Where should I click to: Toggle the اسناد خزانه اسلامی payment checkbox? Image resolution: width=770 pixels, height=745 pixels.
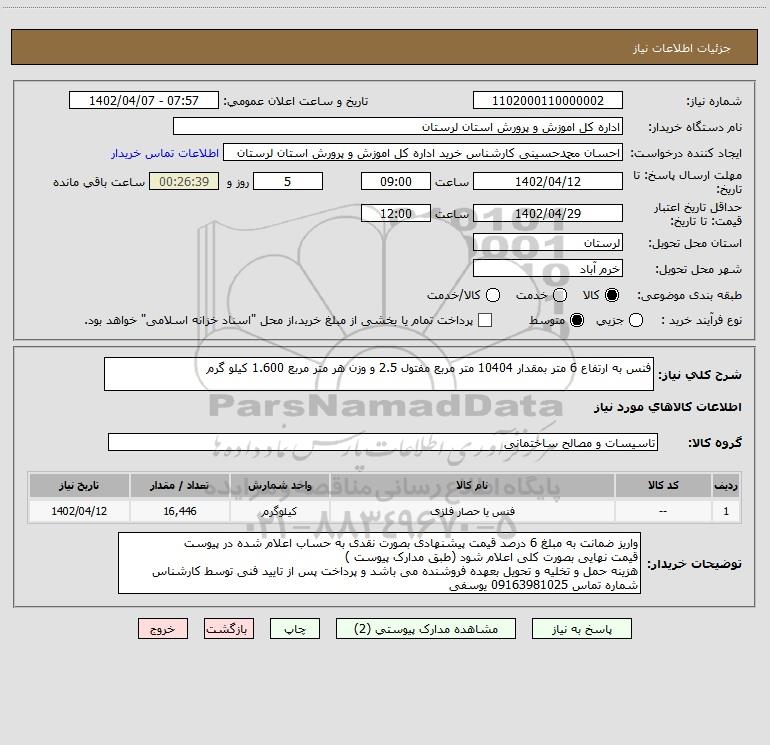click(485, 320)
